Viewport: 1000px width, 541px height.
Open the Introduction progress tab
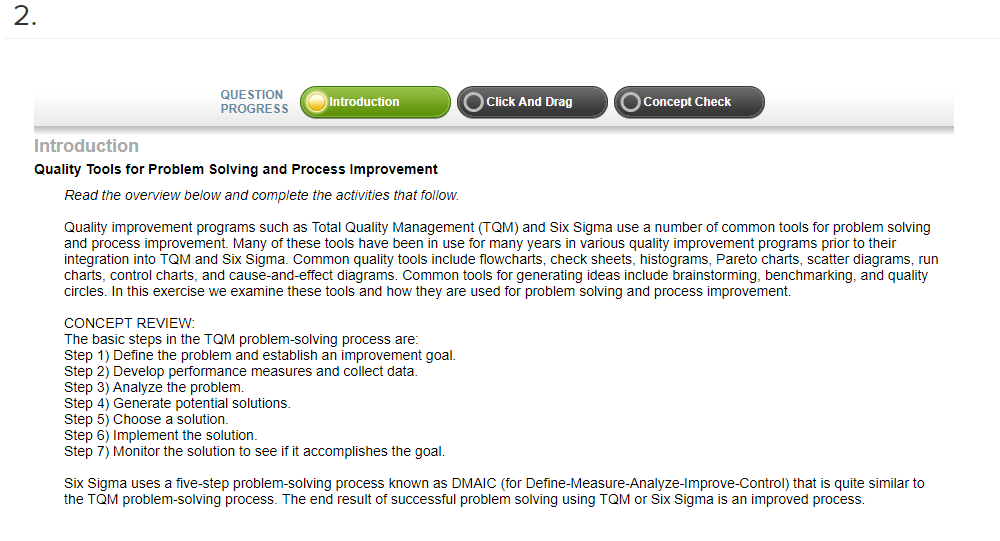coord(375,102)
